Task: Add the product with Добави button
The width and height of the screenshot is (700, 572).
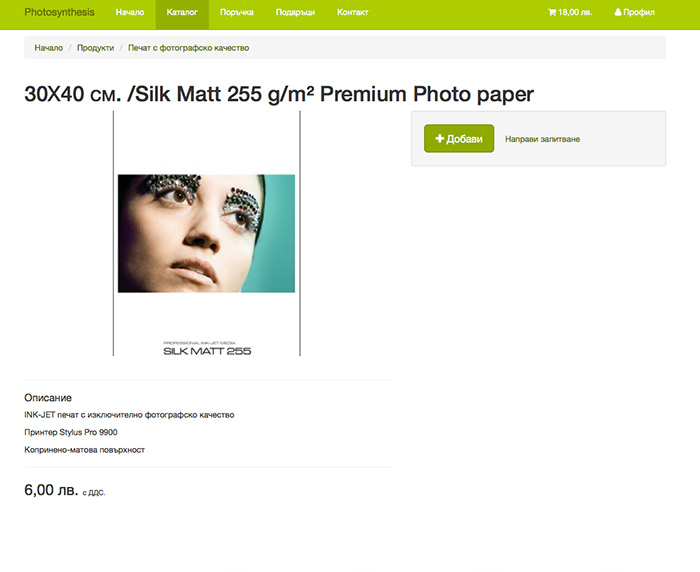Action: (x=459, y=138)
